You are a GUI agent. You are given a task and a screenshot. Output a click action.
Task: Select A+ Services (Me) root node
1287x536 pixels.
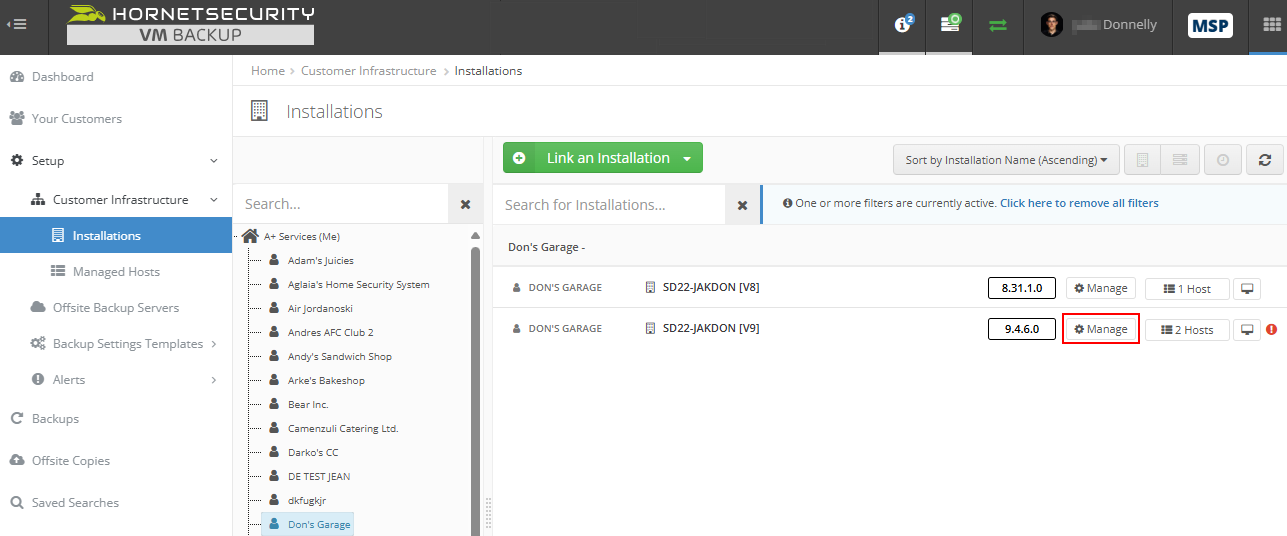tap(302, 237)
